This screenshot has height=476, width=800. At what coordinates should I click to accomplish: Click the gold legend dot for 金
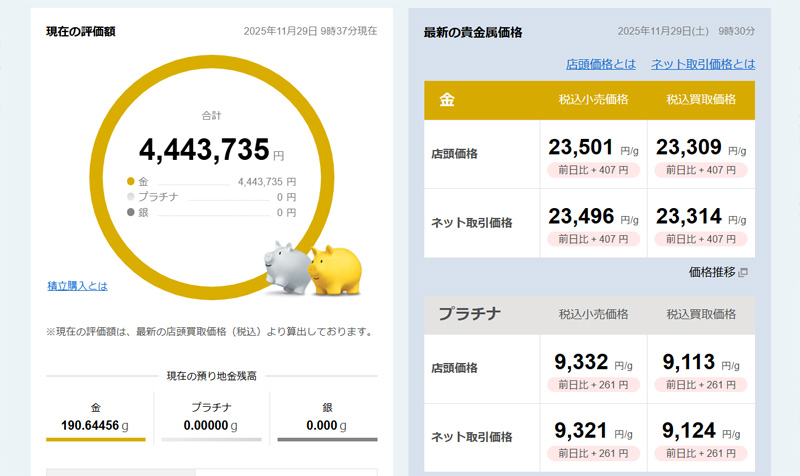tap(130, 182)
